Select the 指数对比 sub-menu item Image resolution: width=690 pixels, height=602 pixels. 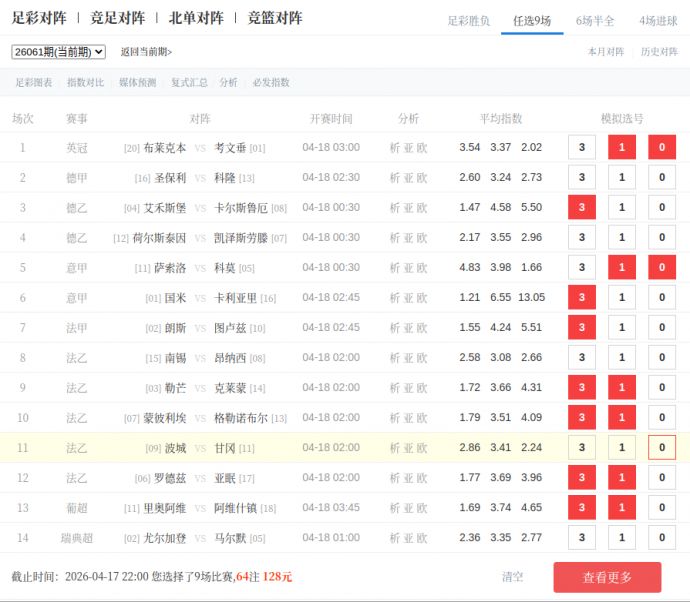pos(85,83)
